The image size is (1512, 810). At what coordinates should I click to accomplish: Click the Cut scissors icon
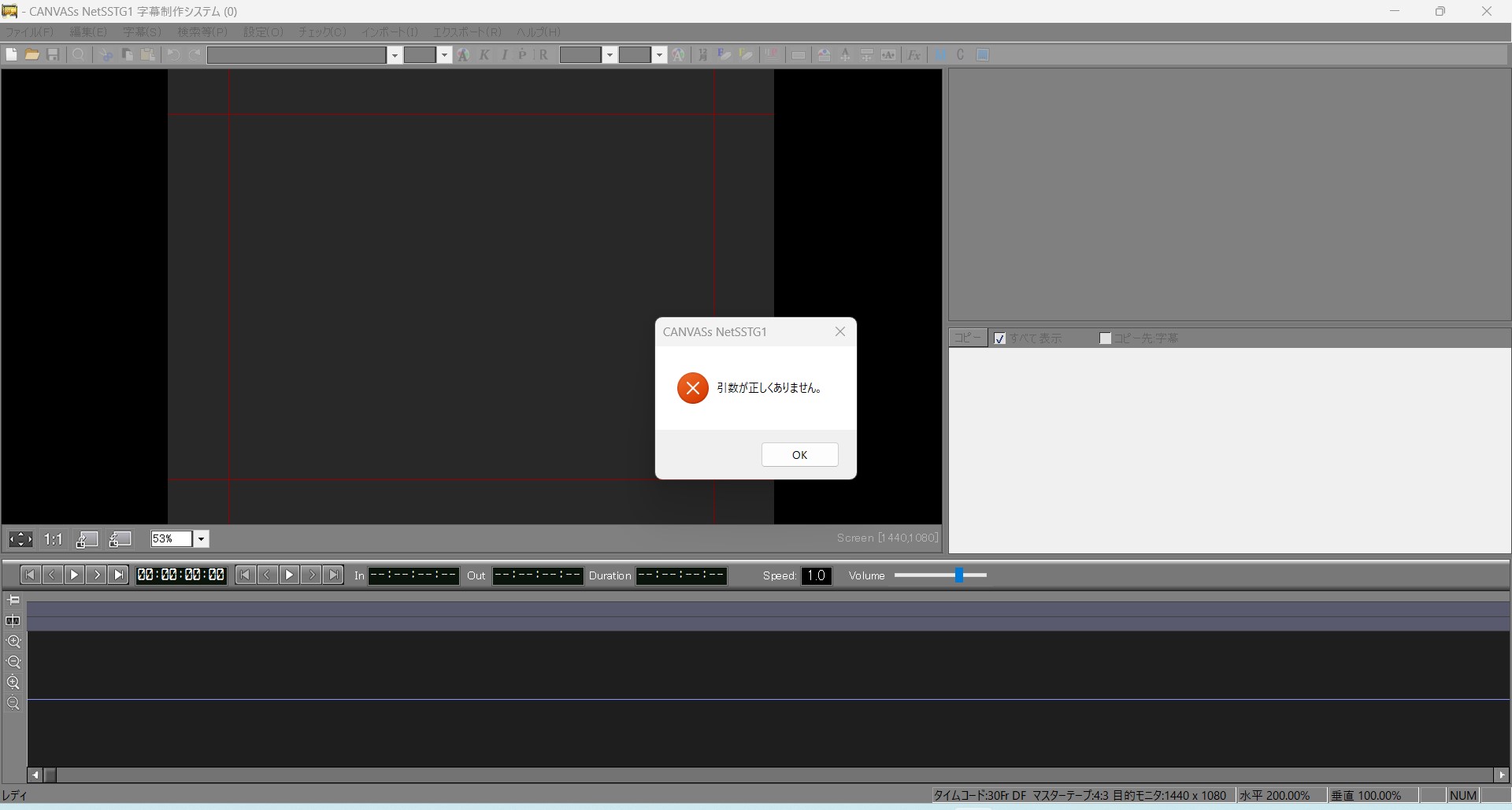pos(106,54)
